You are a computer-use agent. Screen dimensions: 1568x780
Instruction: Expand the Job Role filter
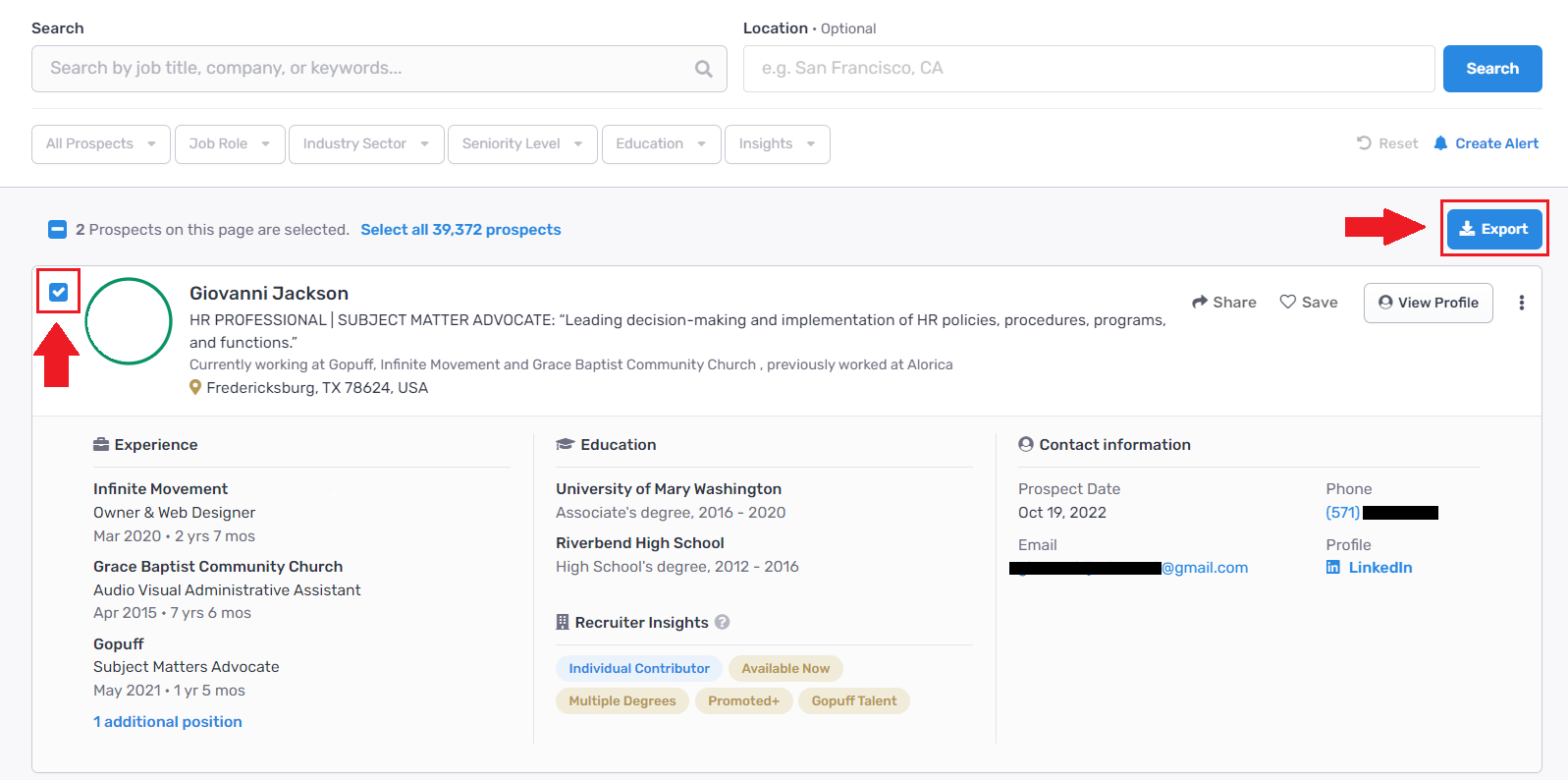pos(230,144)
